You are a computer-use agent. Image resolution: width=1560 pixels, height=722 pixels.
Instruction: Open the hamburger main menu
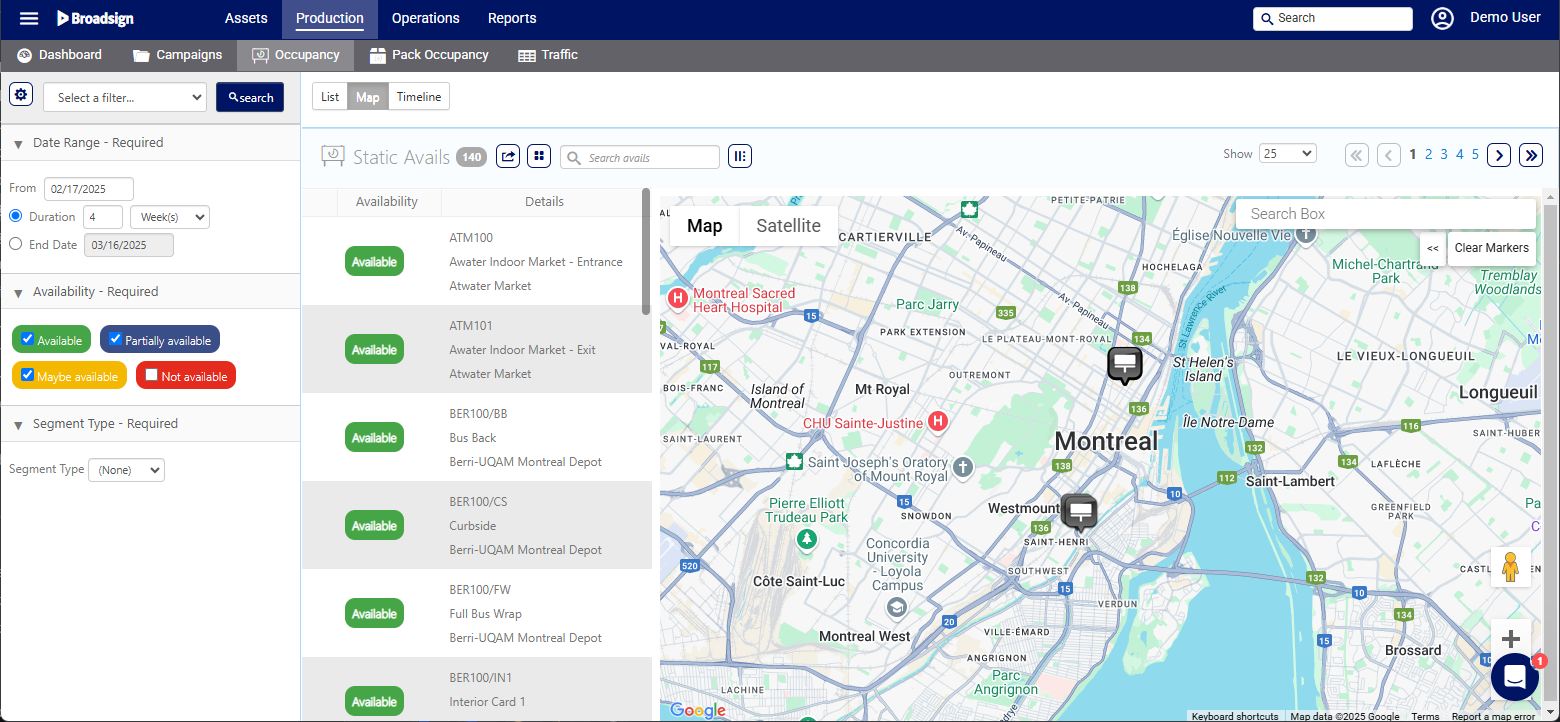[29, 18]
